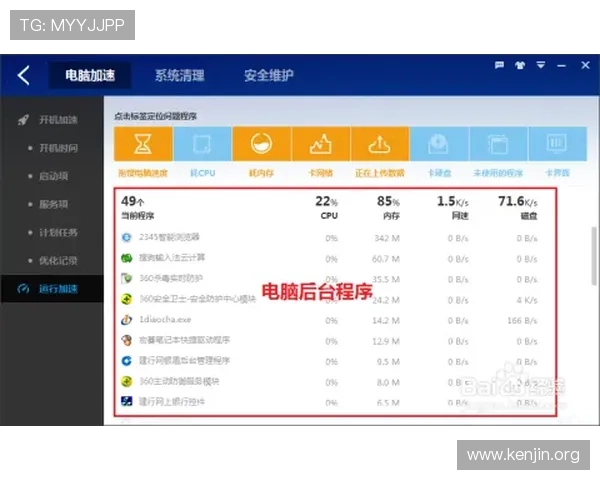This screenshot has height=480, width=600.
Task: Click the 点击标签定位问题程序 hint text
Action: coord(155,116)
